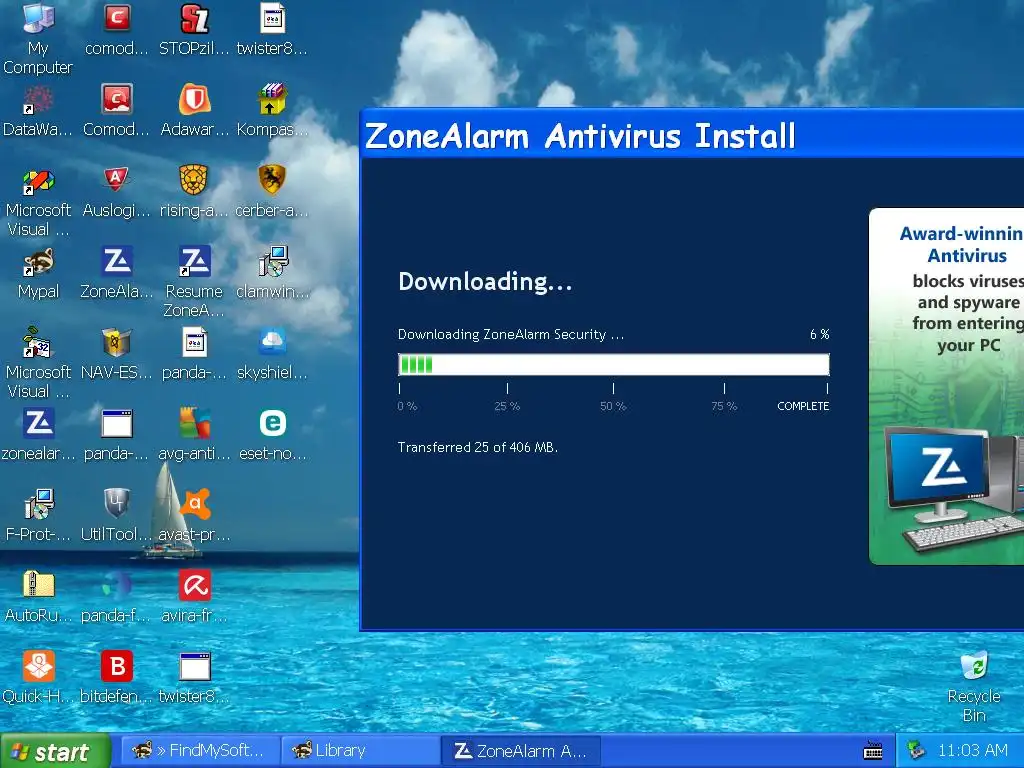This screenshot has height=768, width=1024.
Task: Click the download progress bar
Action: click(x=614, y=364)
